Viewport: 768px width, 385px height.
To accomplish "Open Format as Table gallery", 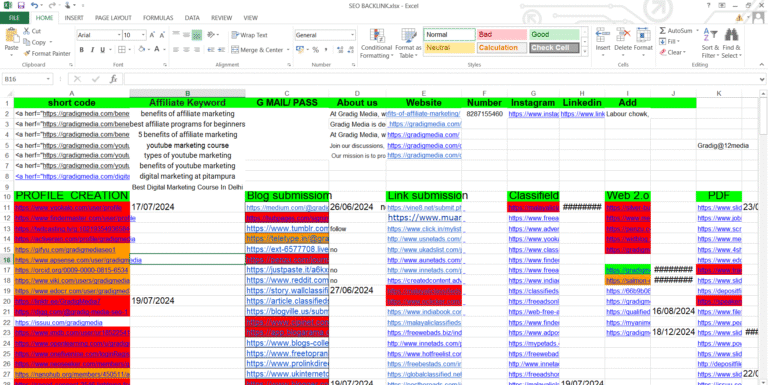I will coord(408,43).
